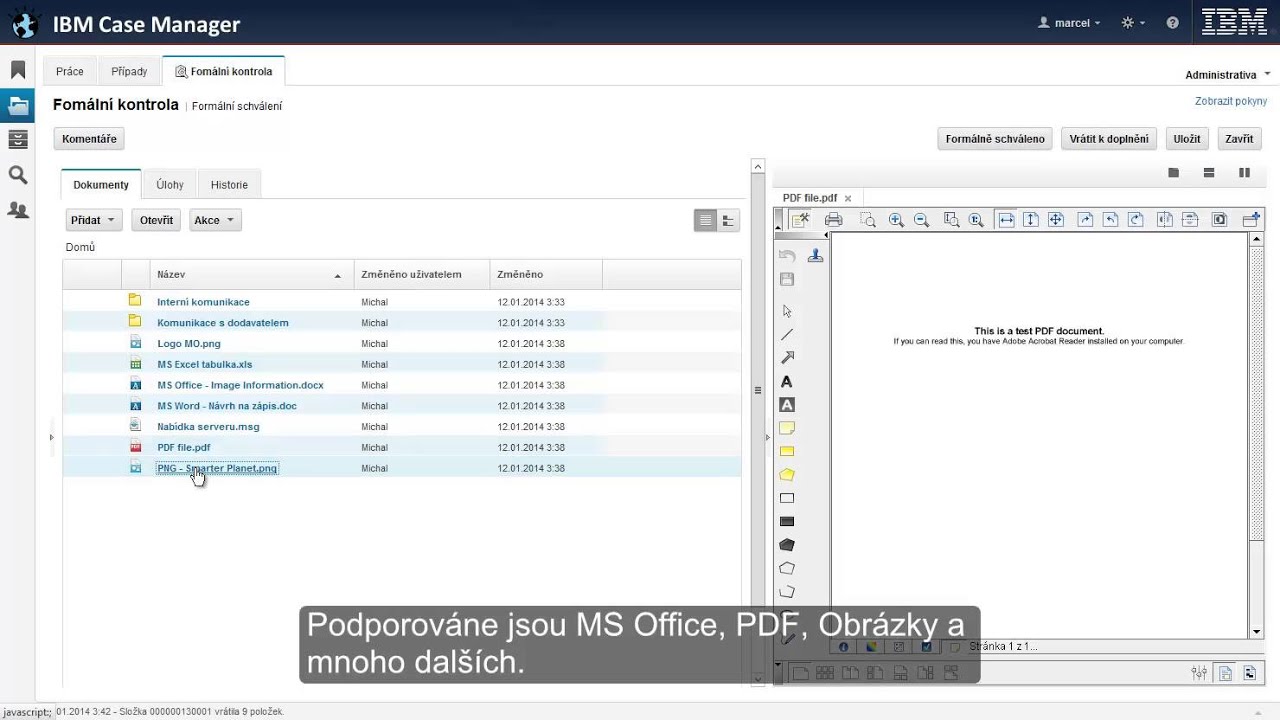1280x720 pixels.
Task: Click the zoom in magnifier in viewer toolbar
Action: pyautogui.click(x=896, y=220)
